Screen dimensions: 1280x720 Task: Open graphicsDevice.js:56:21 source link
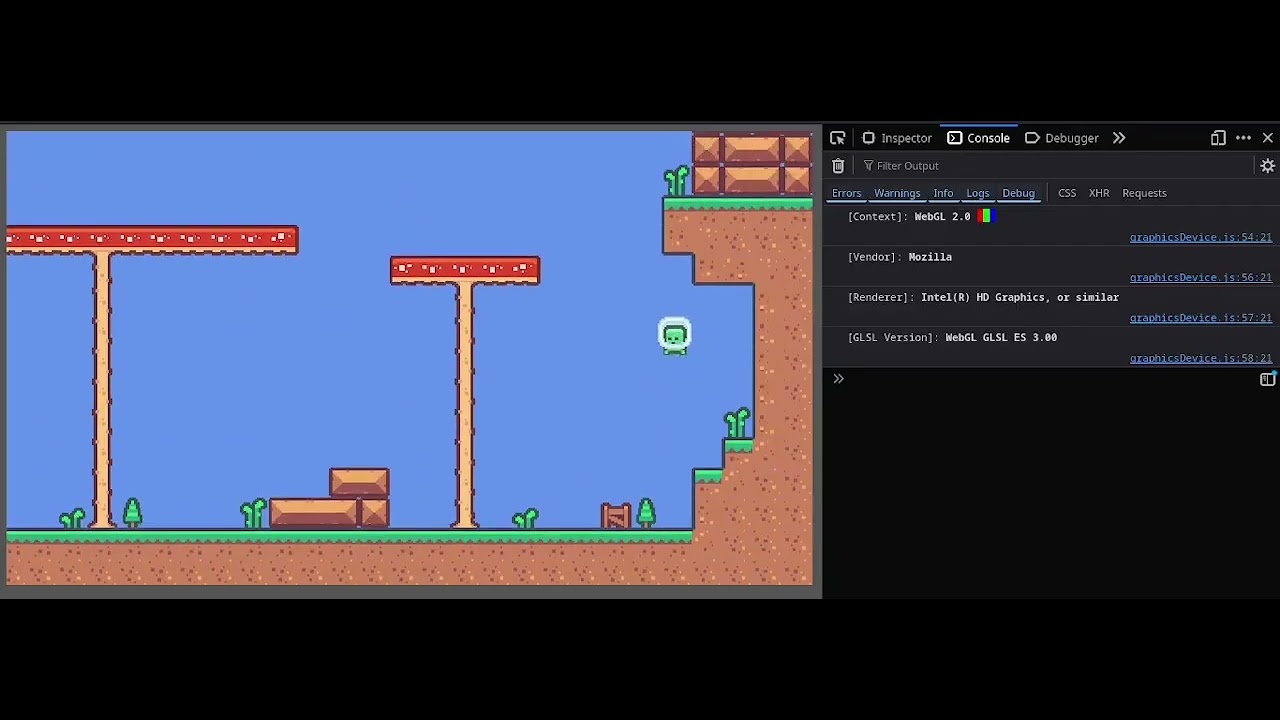click(x=1201, y=277)
